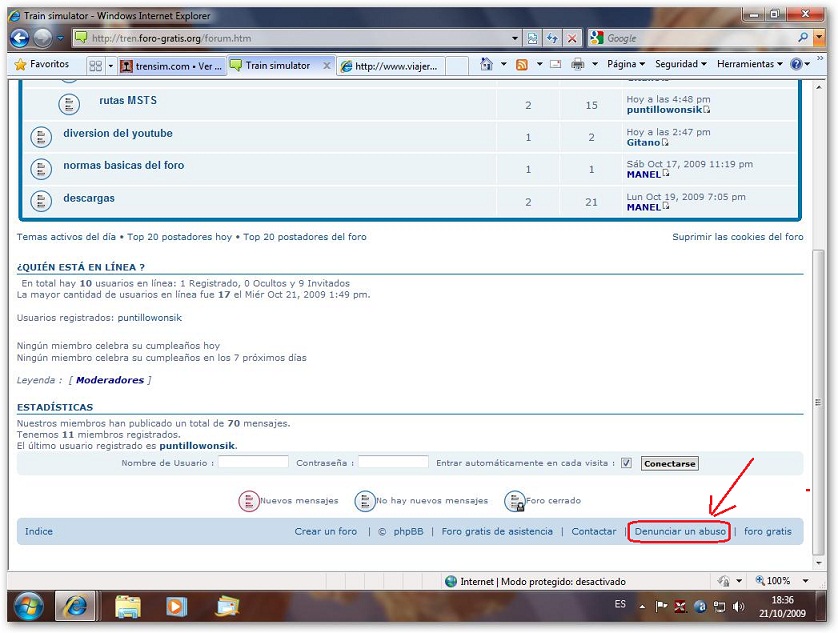Click the Refresh page icon
This screenshot has width=838, height=633.
(x=552, y=38)
